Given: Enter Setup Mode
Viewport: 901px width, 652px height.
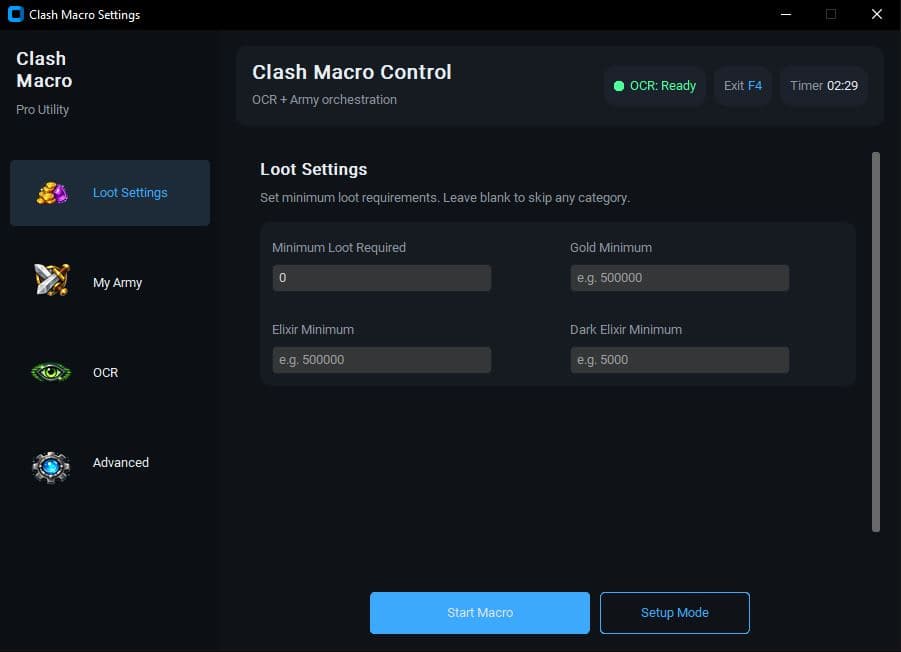Looking at the screenshot, I should click(674, 612).
